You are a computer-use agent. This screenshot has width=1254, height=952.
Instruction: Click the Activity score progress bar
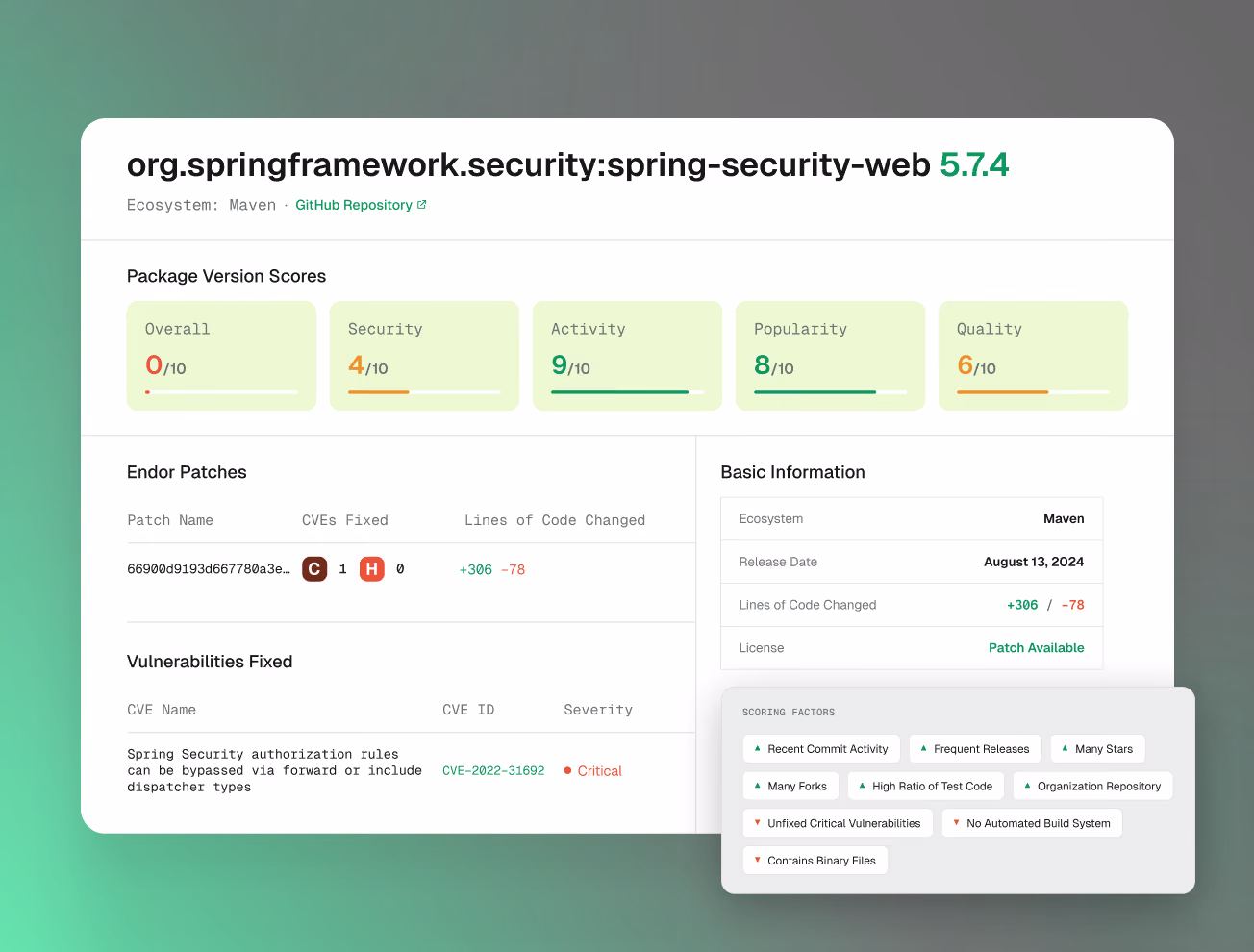(x=627, y=392)
